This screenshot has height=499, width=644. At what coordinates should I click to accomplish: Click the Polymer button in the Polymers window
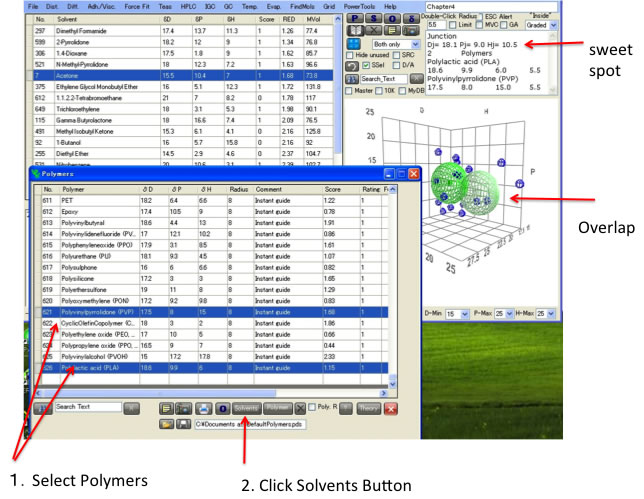[x=278, y=408]
